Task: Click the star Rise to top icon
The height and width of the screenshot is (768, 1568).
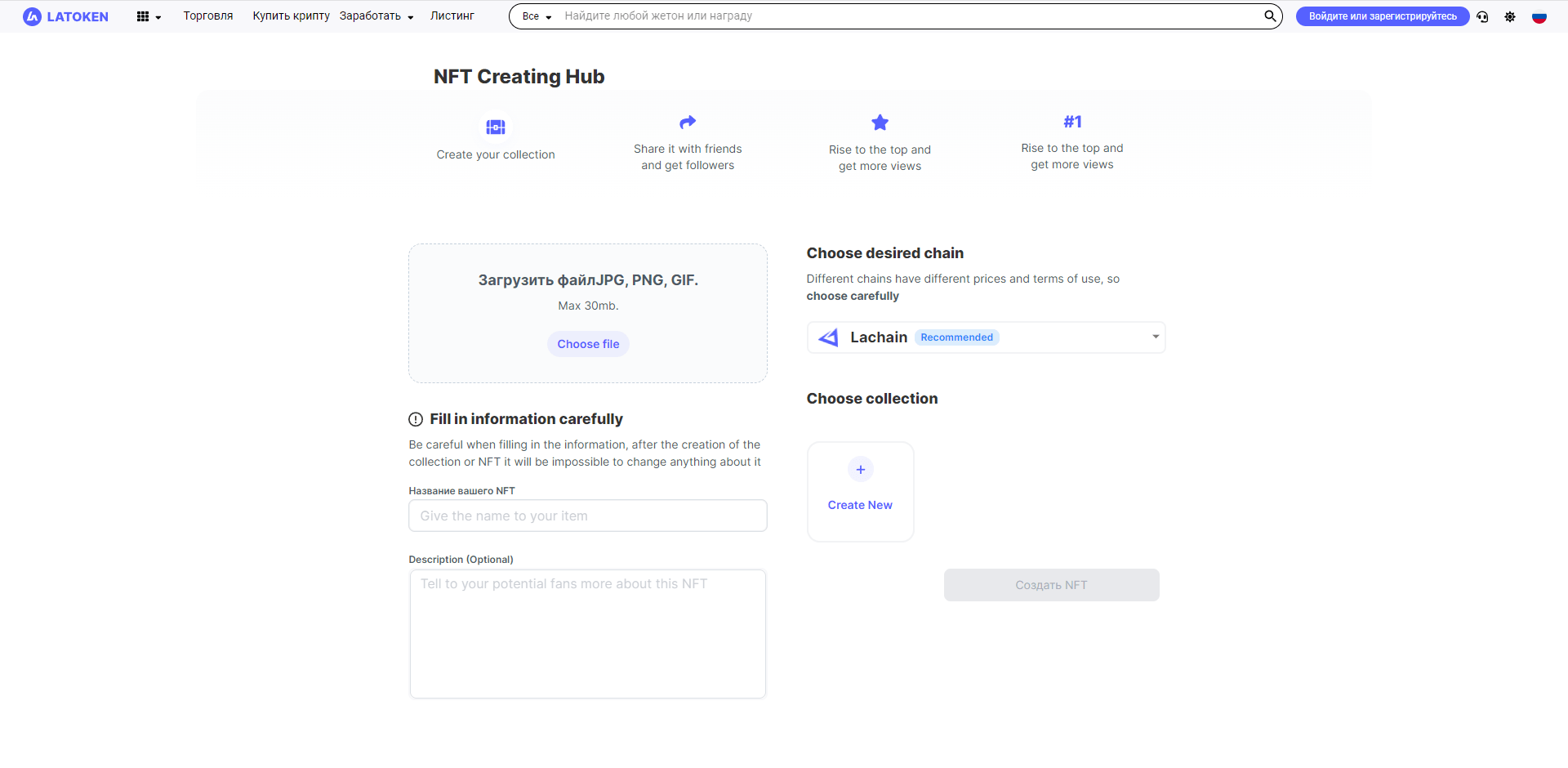Action: pyautogui.click(x=880, y=123)
